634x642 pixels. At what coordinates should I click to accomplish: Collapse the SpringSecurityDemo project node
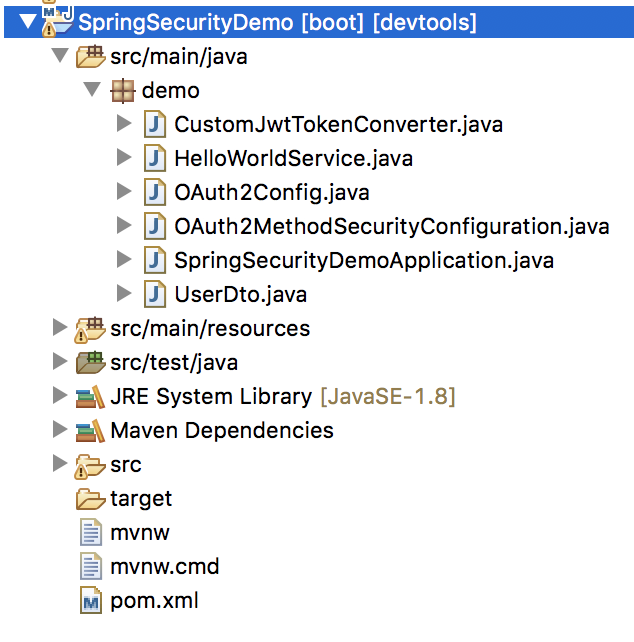28,21
